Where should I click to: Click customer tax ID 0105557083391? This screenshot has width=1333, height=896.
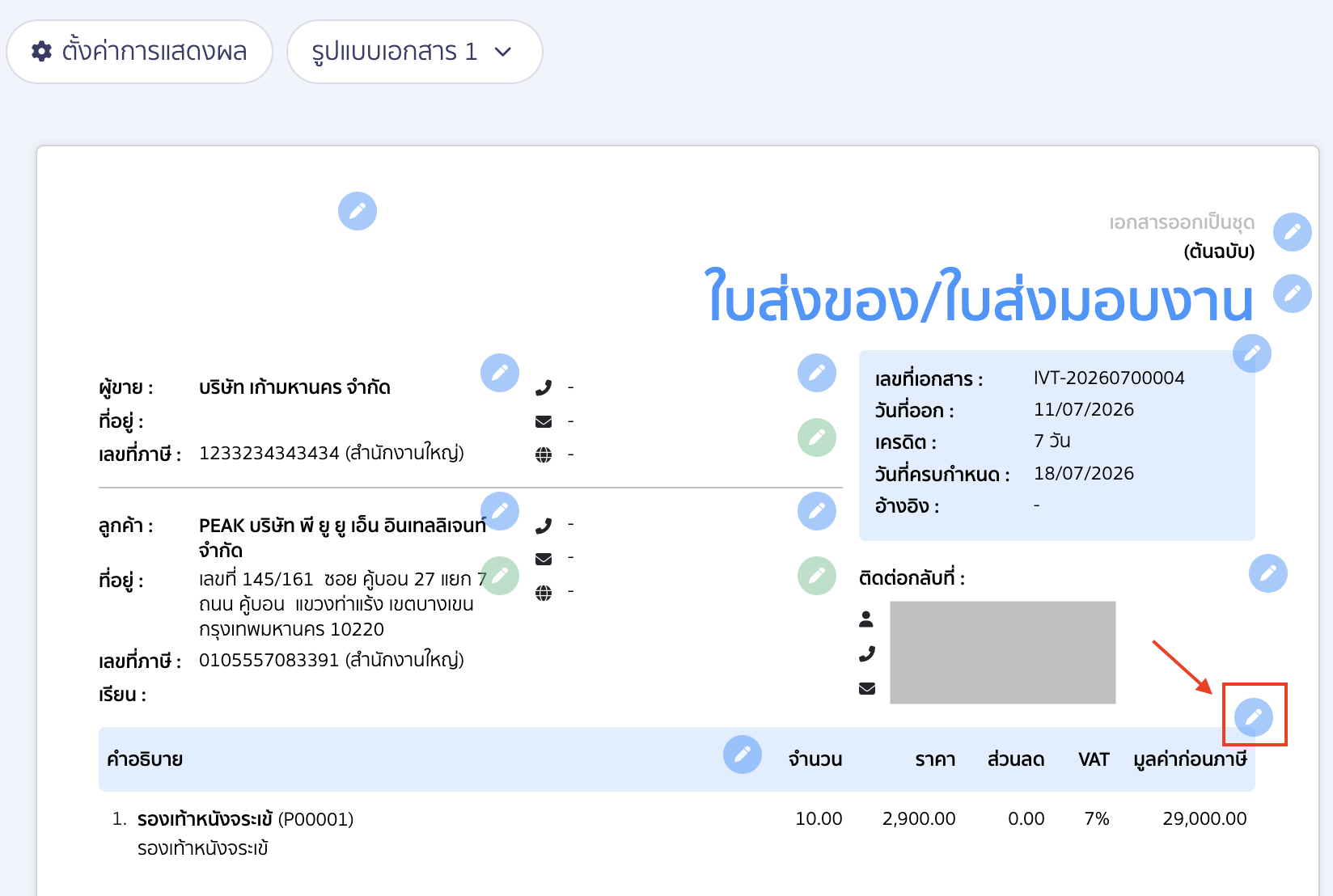click(x=269, y=660)
